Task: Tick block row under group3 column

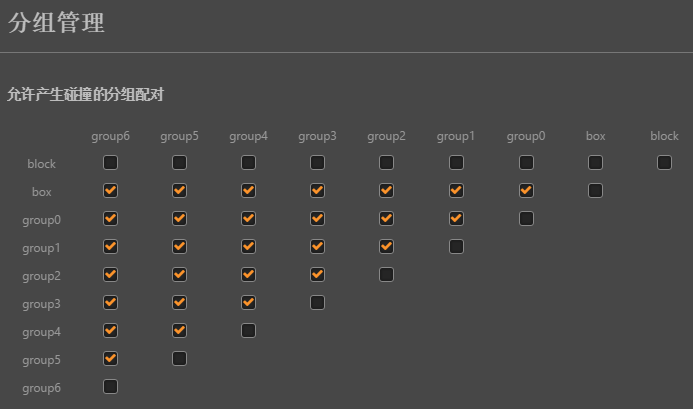Action: tap(317, 162)
